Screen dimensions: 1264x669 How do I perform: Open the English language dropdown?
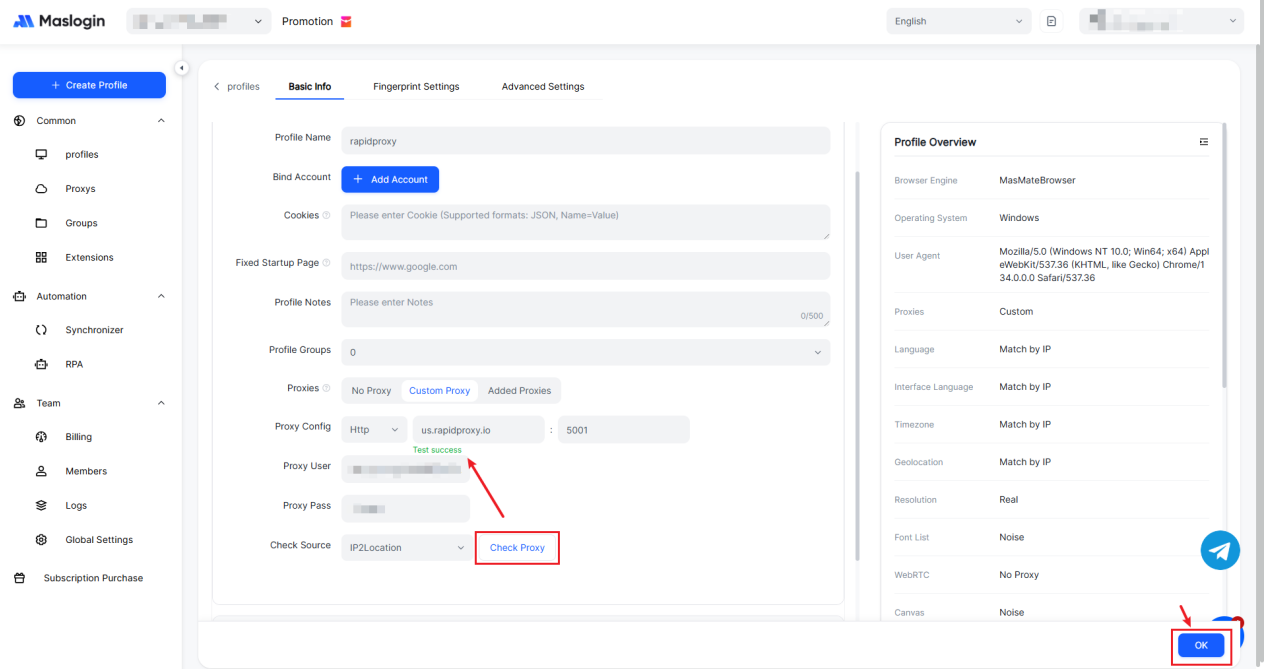(958, 21)
